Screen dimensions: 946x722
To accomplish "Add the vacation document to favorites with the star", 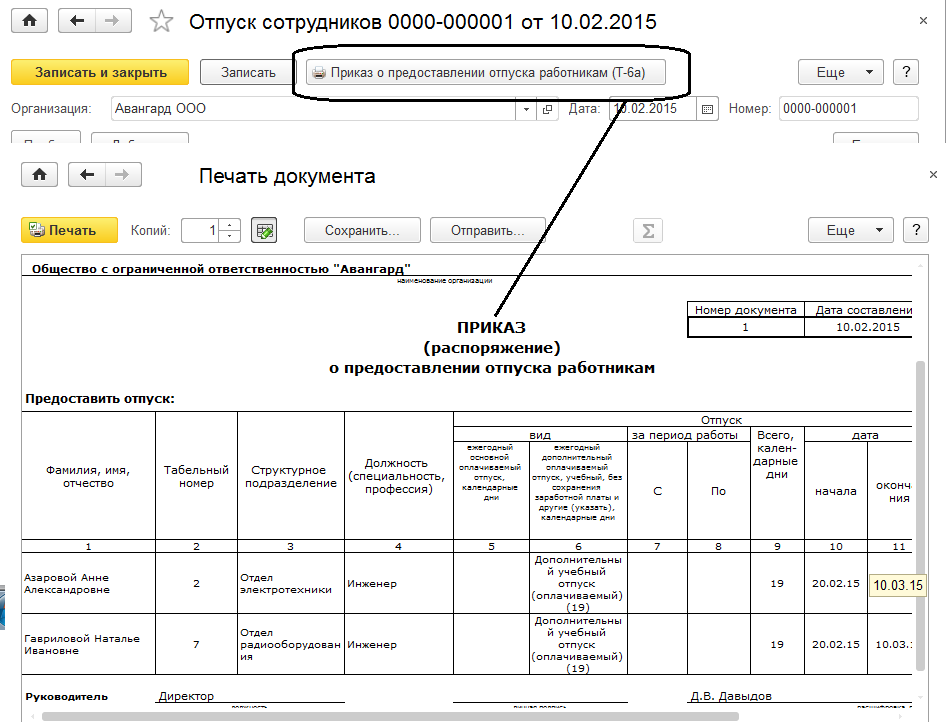I will 161,22.
